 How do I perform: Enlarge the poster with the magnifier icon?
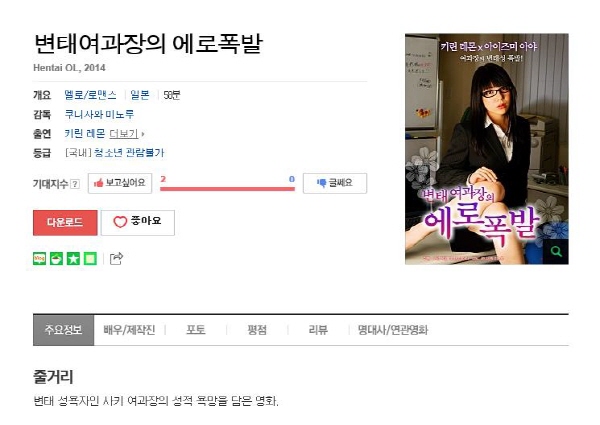point(556,251)
